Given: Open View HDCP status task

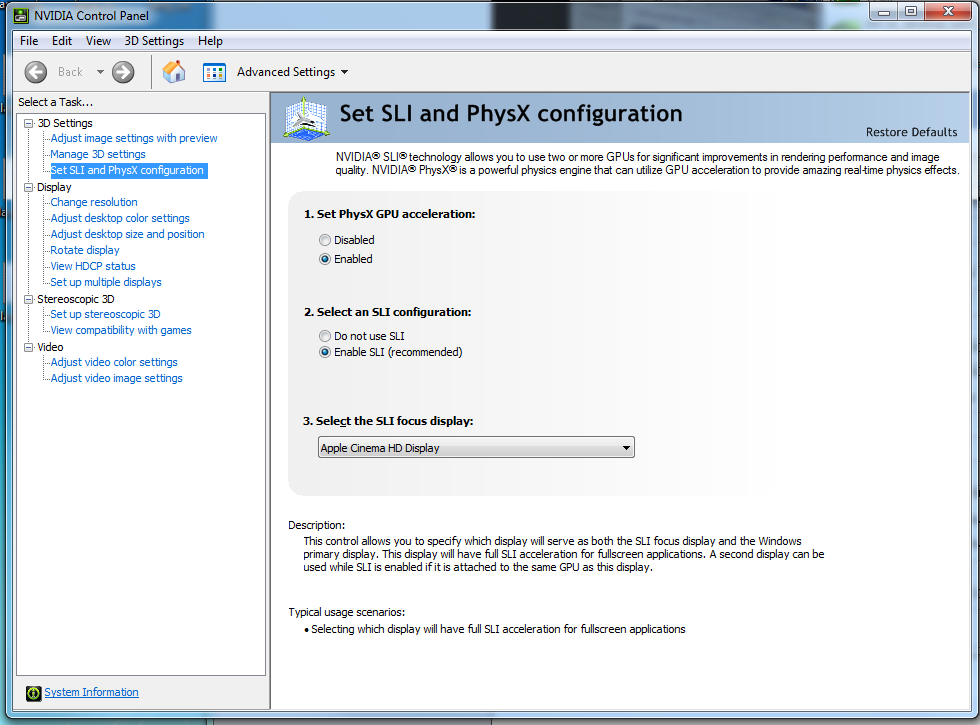Looking at the screenshot, I should (x=92, y=266).
